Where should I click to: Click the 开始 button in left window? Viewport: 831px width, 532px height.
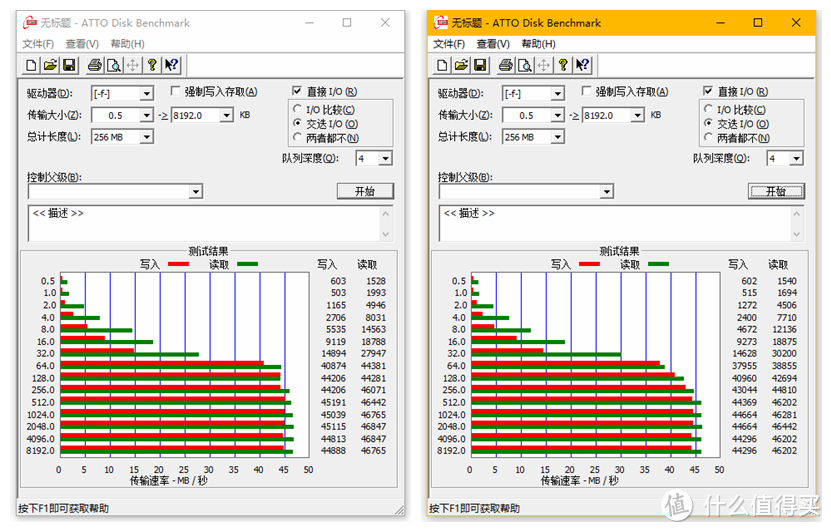pyautogui.click(x=365, y=191)
